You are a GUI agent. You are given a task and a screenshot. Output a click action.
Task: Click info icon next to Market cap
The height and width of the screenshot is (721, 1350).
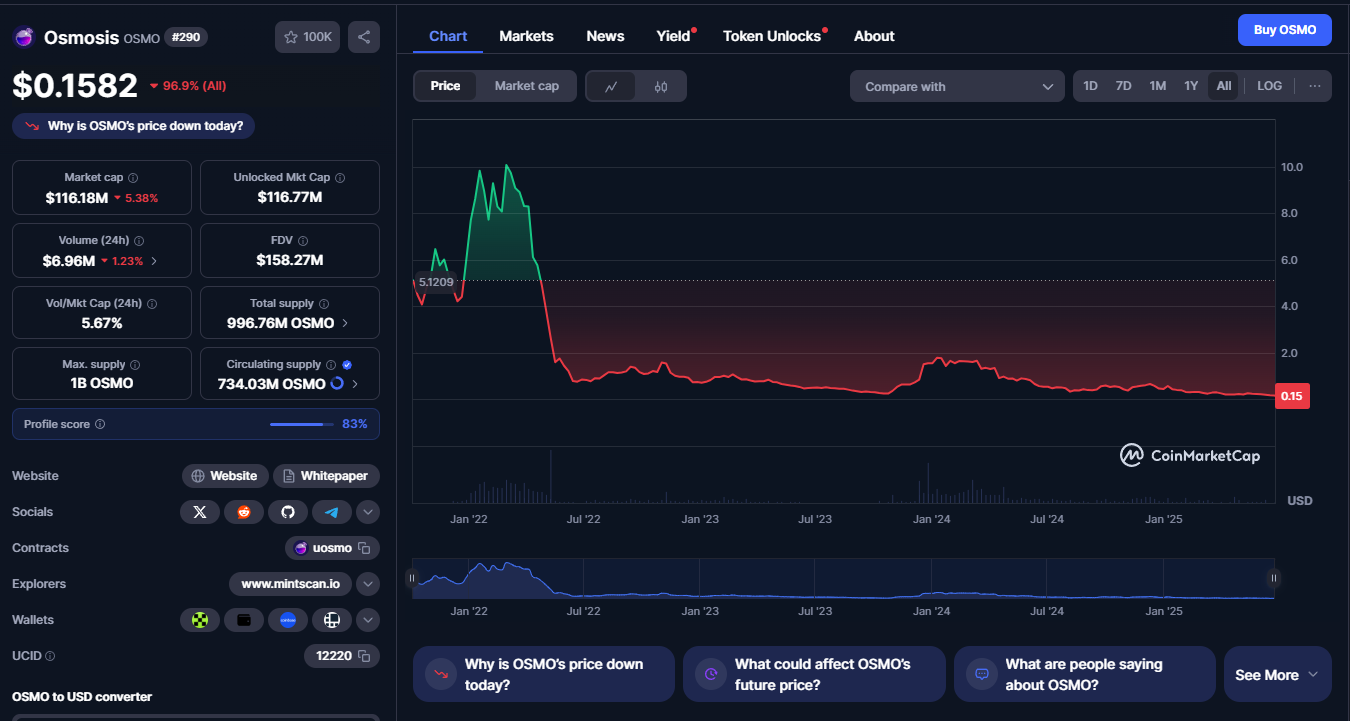pos(133,177)
